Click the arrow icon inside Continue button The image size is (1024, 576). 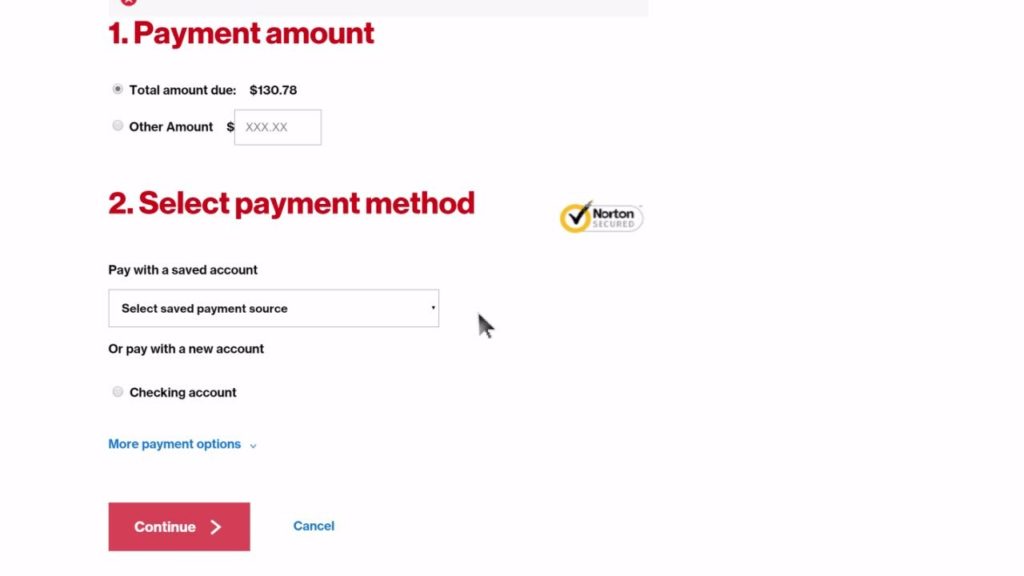coord(216,527)
